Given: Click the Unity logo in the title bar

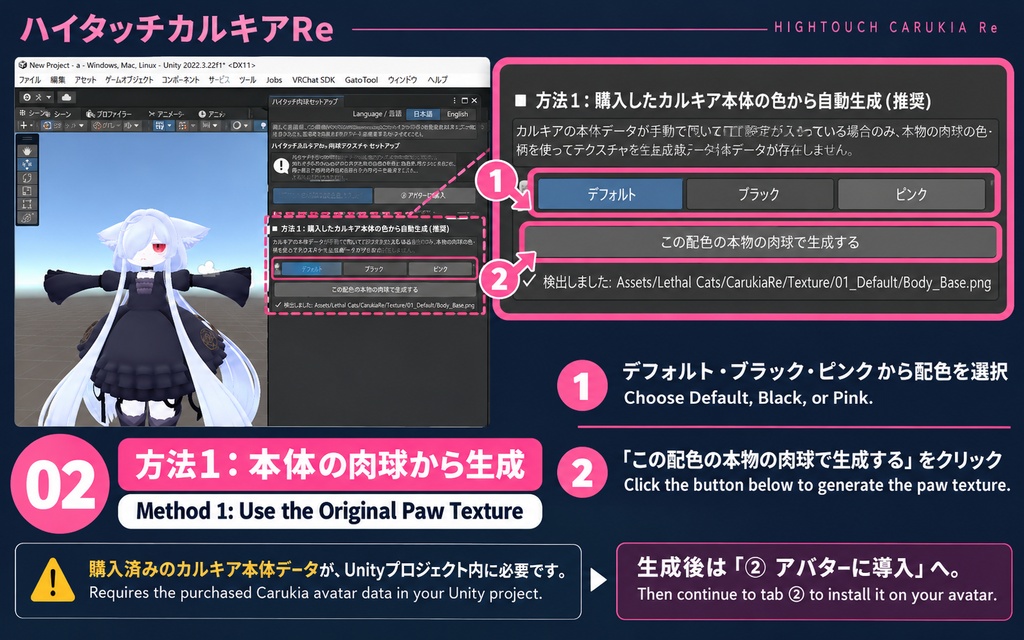Looking at the screenshot, I should 23,65.
